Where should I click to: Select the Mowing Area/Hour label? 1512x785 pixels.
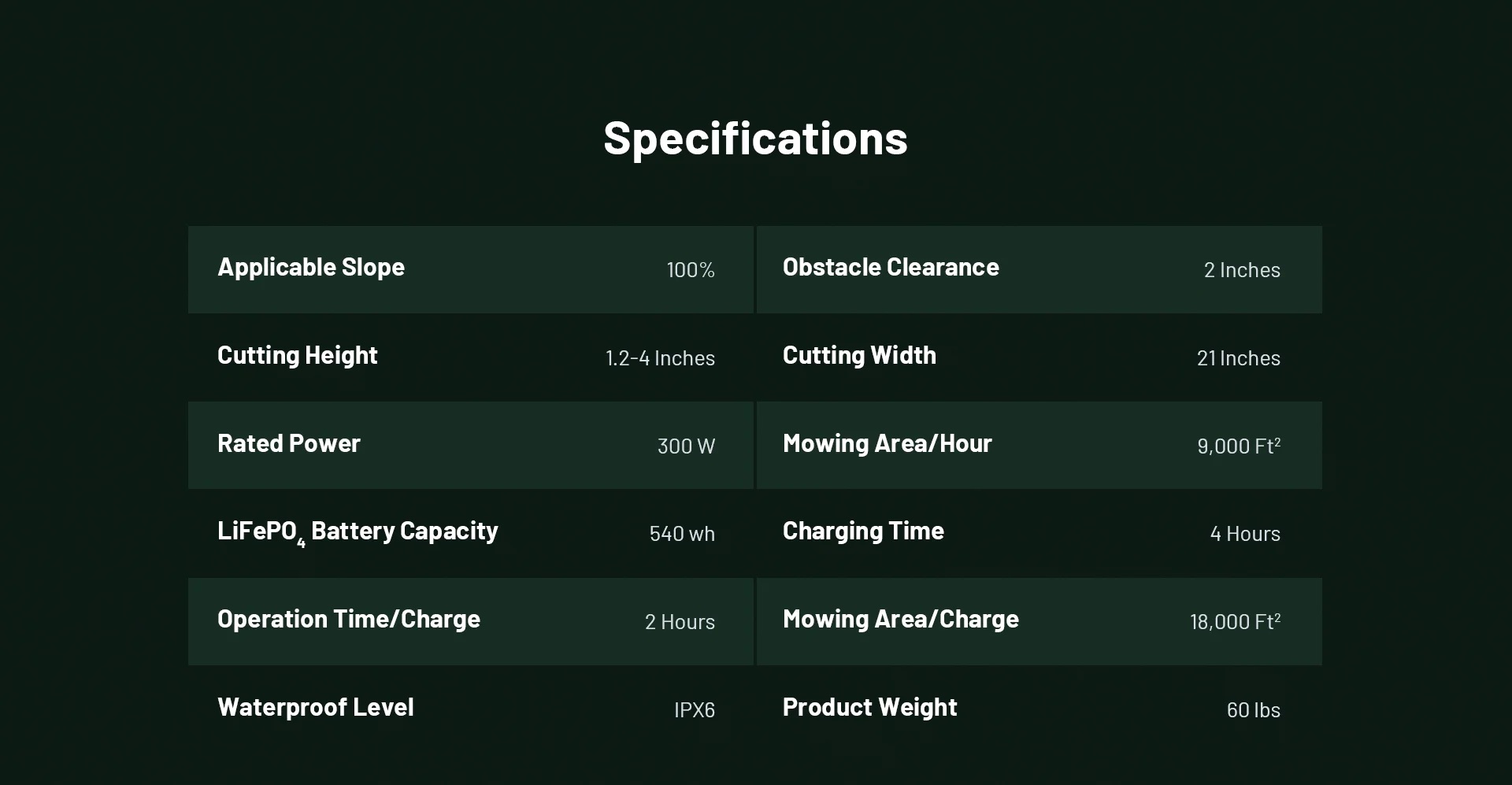[888, 444]
